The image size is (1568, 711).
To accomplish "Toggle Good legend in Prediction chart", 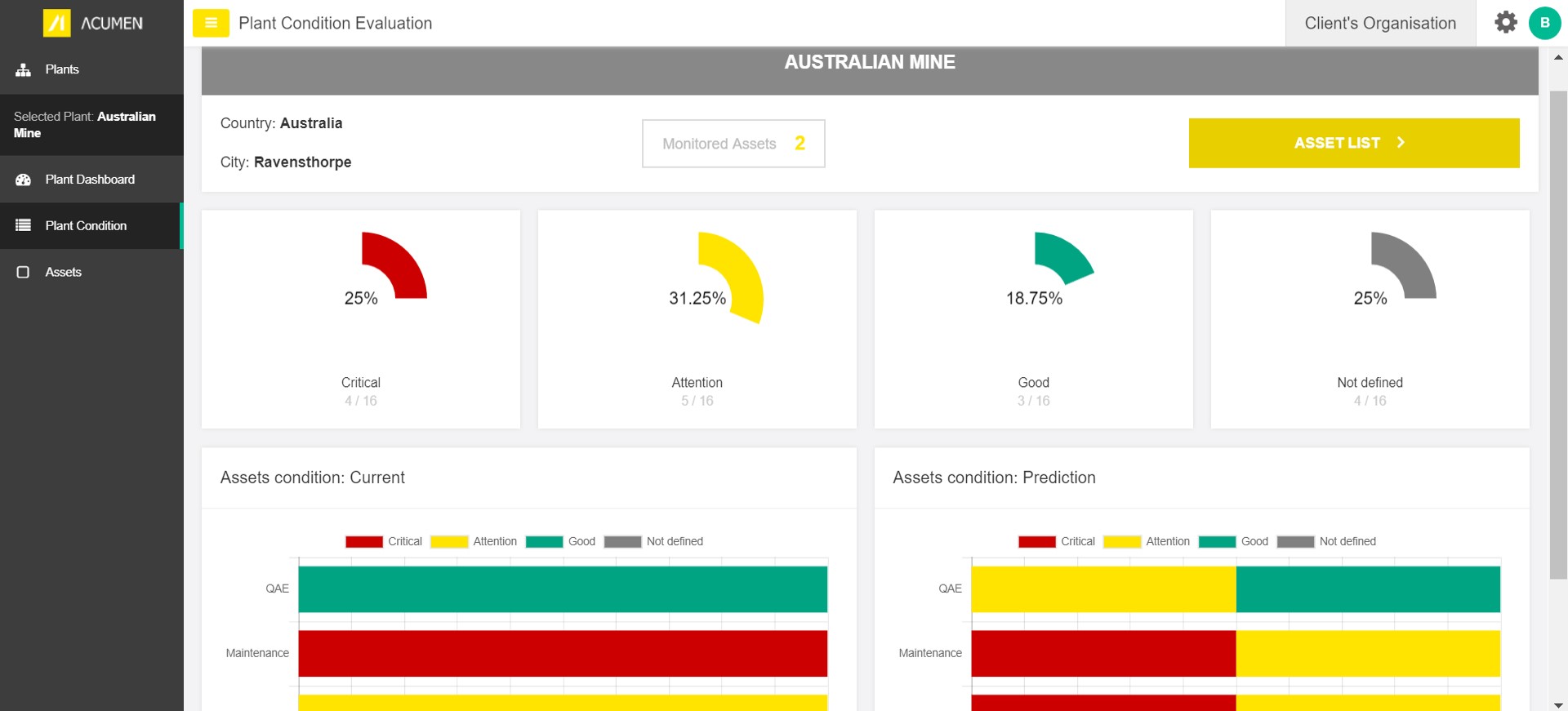I will 1233,541.
